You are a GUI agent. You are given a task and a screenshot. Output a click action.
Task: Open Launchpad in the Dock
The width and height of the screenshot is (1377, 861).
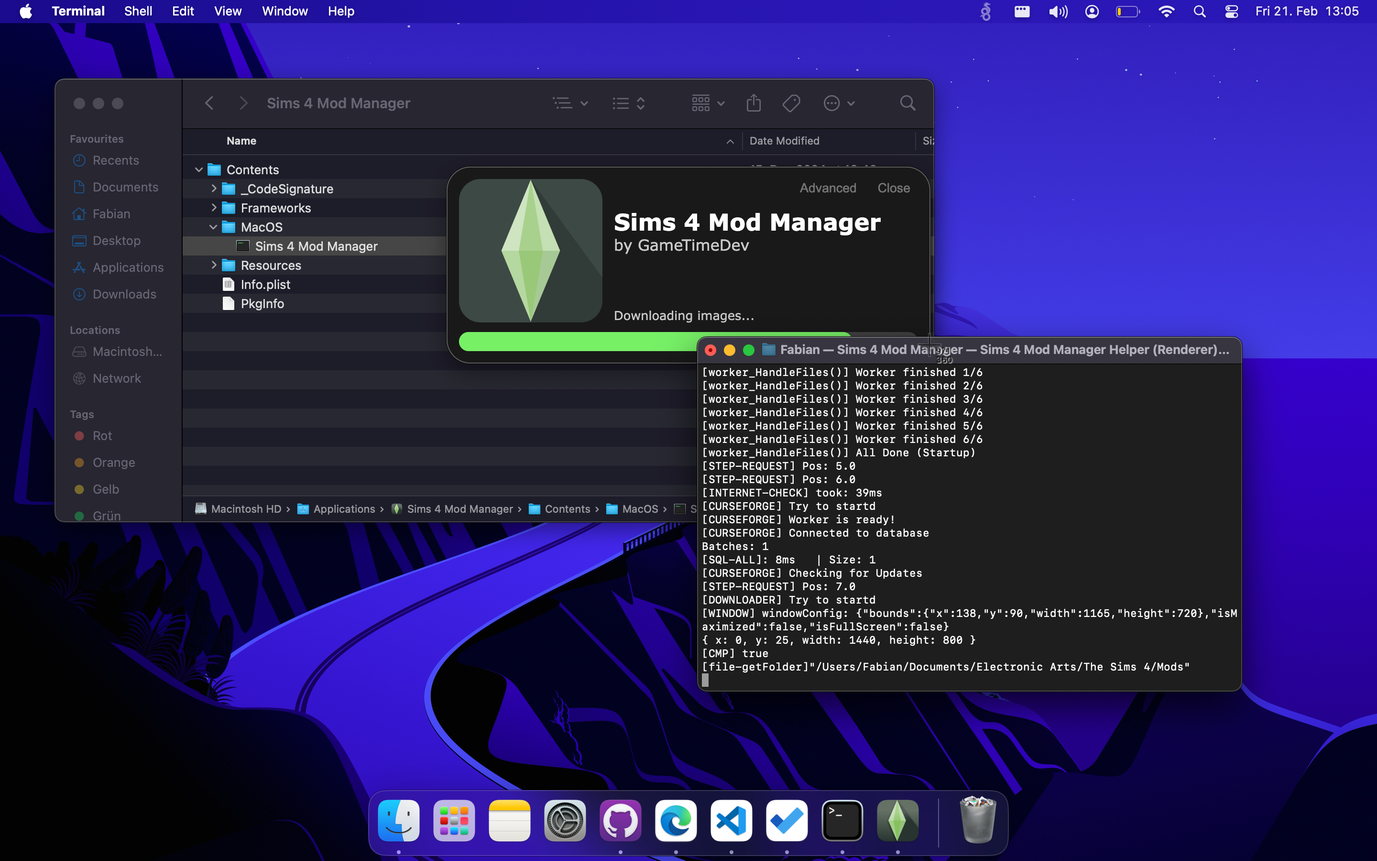(454, 821)
